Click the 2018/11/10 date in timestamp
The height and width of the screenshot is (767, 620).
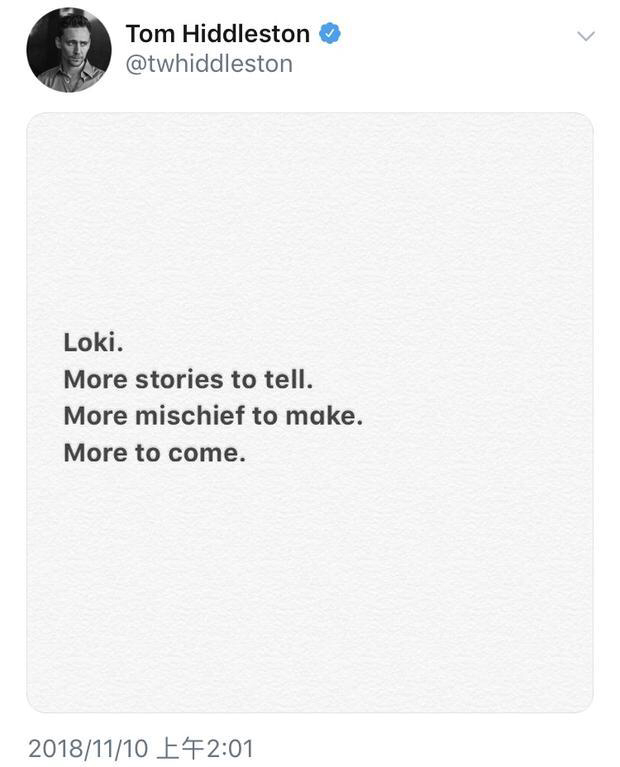coord(87,748)
